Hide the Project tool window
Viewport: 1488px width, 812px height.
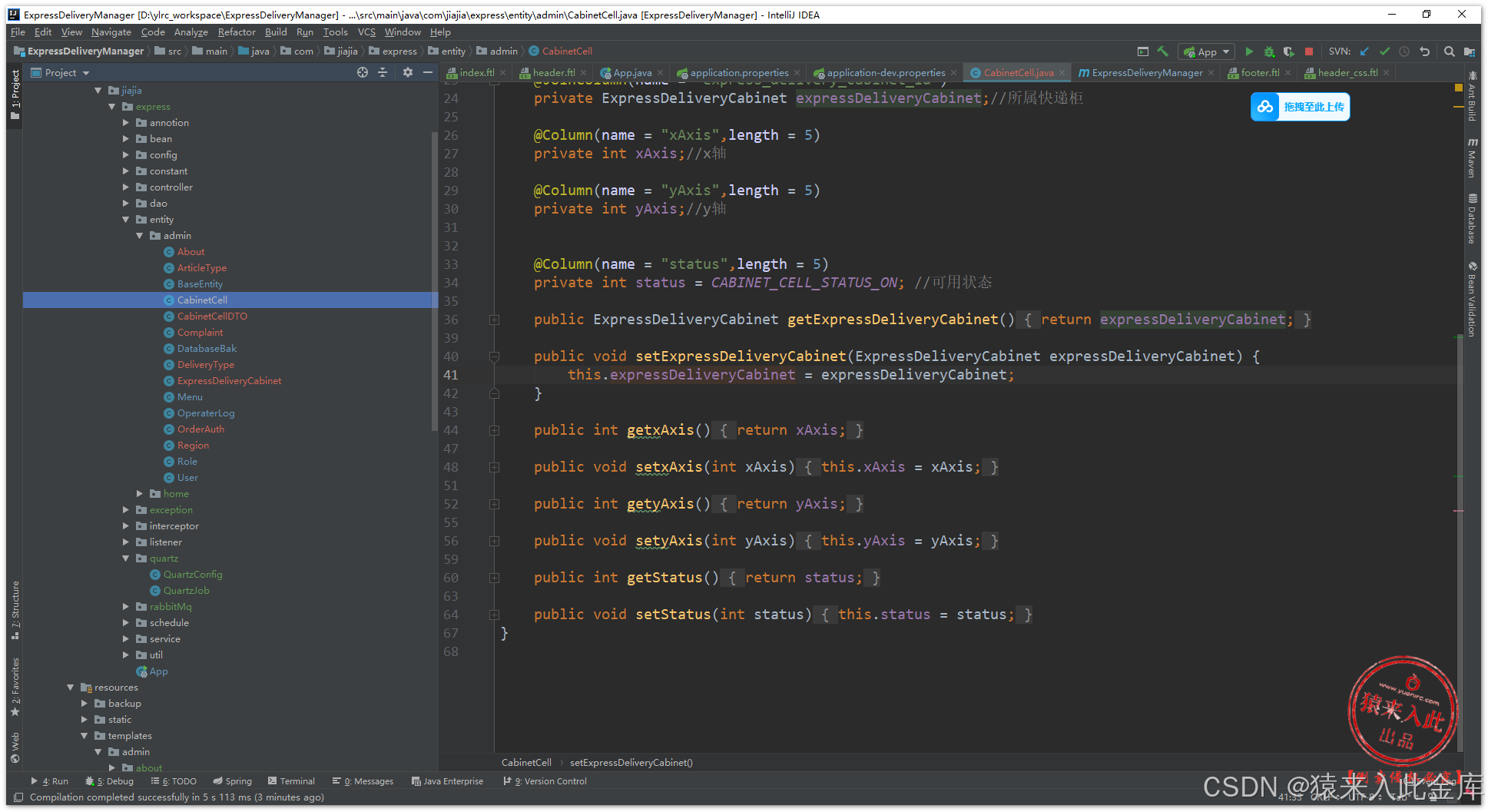[x=428, y=72]
